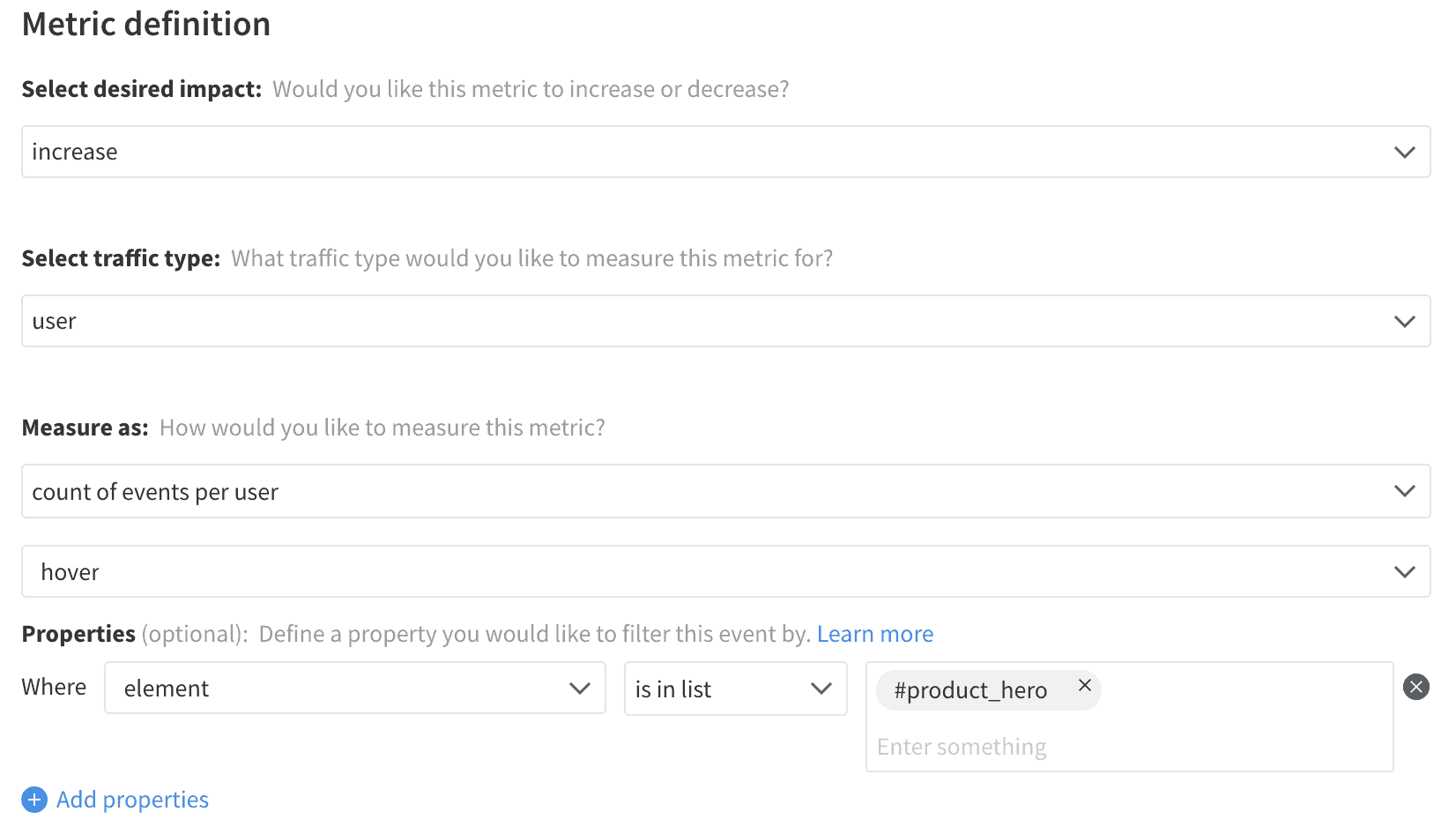Click the Metric definition heading

(x=146, y=24)
